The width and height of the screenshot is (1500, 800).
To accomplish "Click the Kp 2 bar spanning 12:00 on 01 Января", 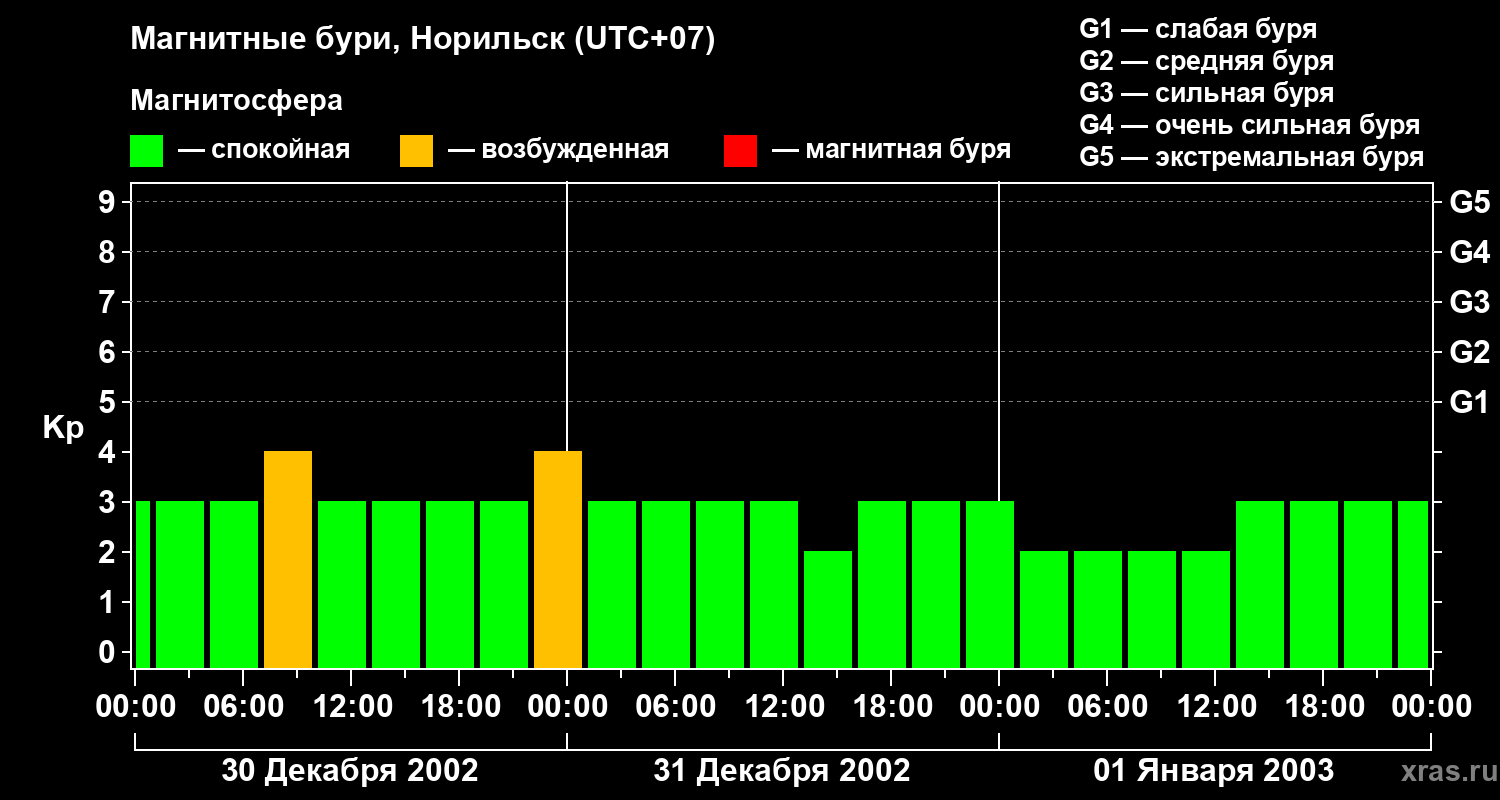I will click(1206, 609).
